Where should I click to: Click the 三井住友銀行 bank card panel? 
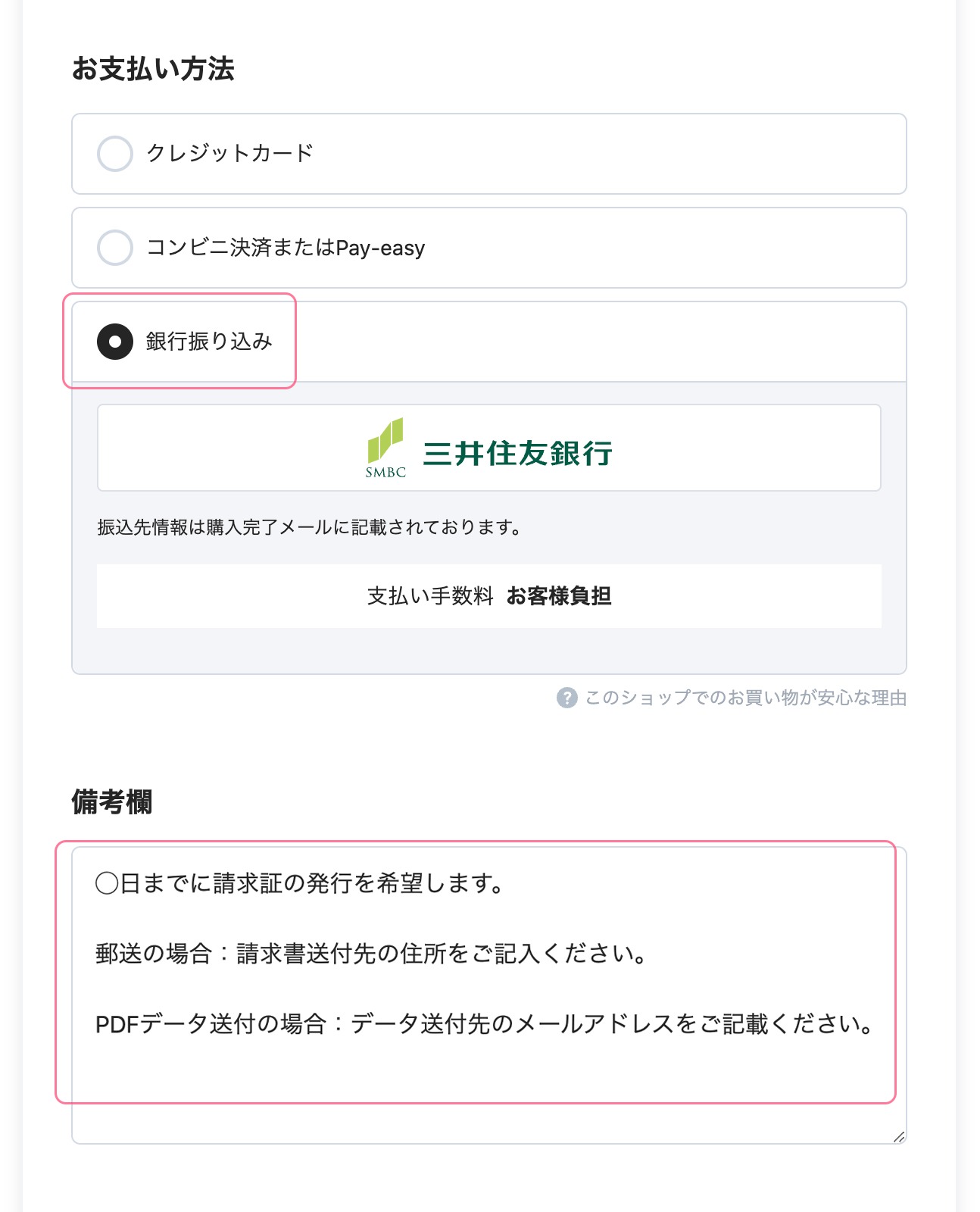point(489,448)
